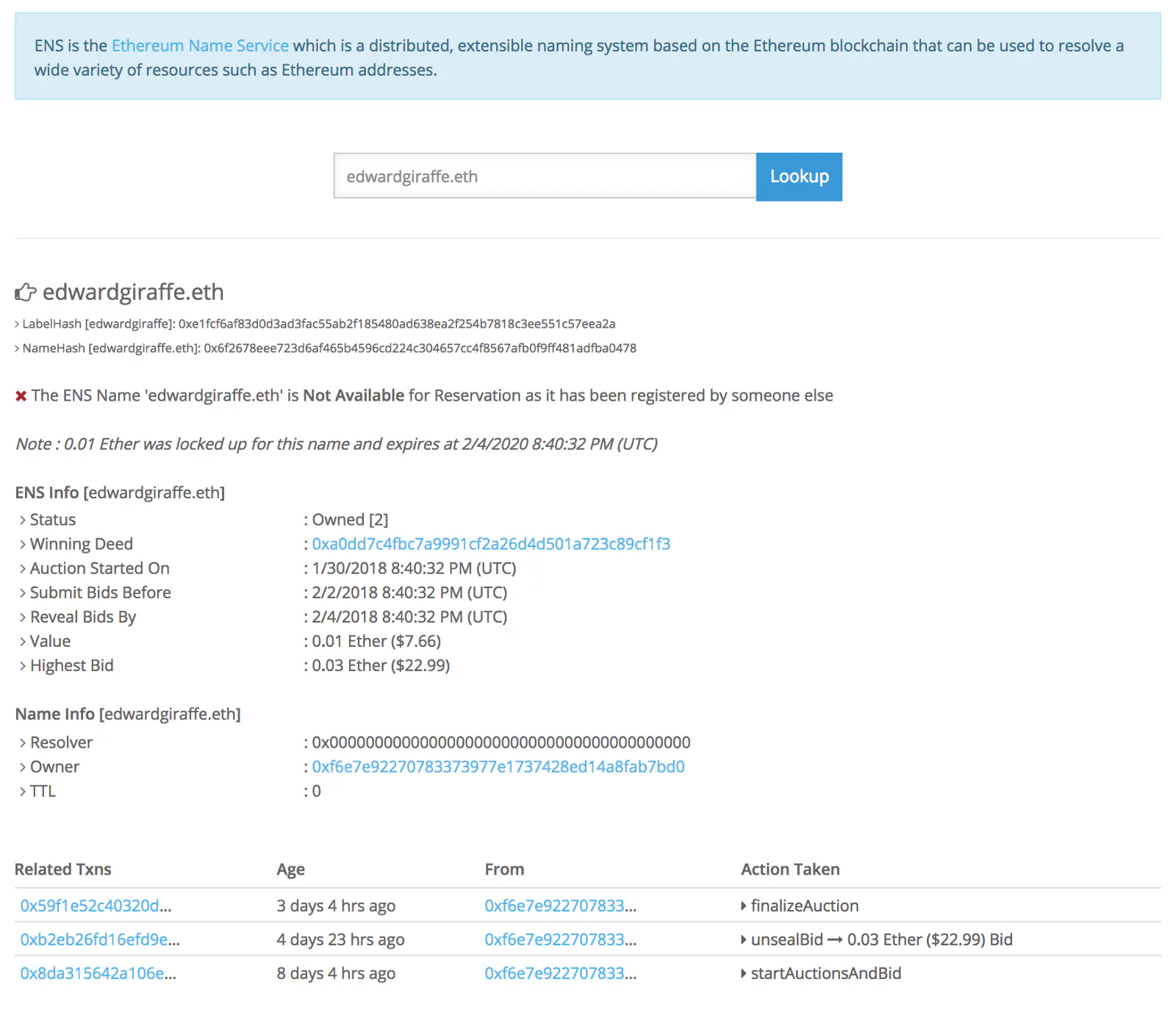1176x1010 pixels.
Task: Click the thumbs-up icon beside edwardgiraffe.eth
Action: point(26,292)
